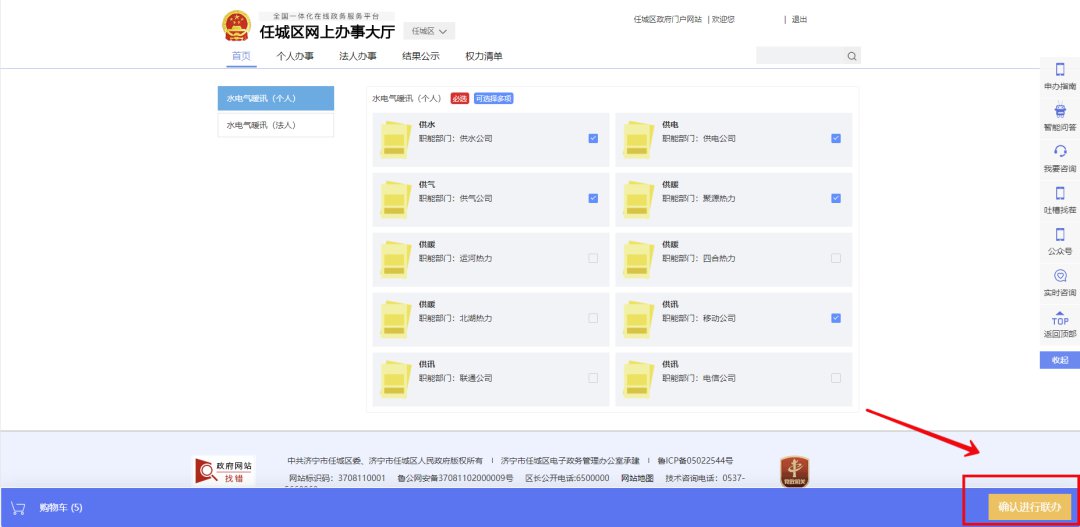
Task: Open 智能问答 robot assistant icon
Action: pyautogui.click(x=1060, y=111)
